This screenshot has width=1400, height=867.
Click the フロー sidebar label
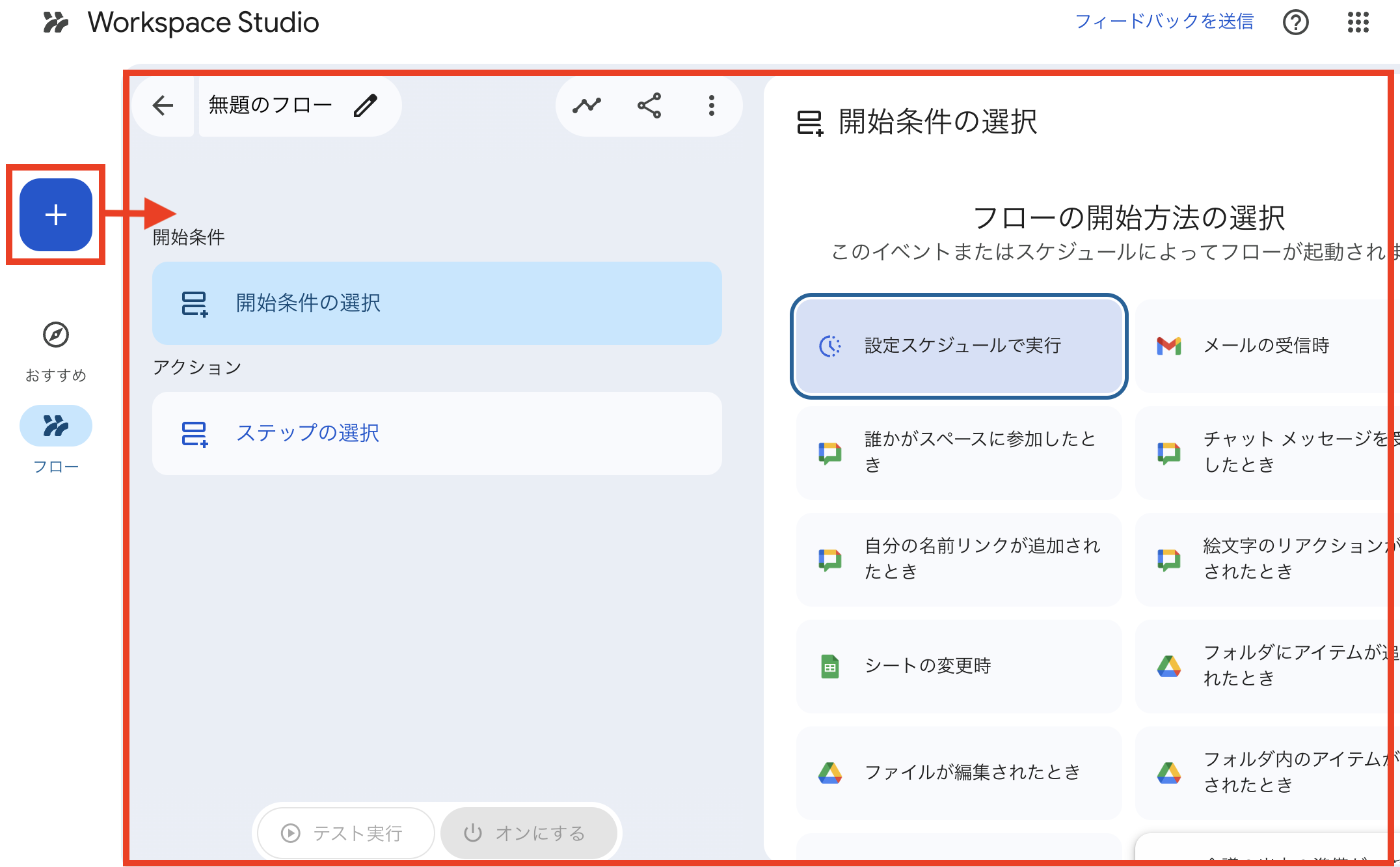coord(56,467)
